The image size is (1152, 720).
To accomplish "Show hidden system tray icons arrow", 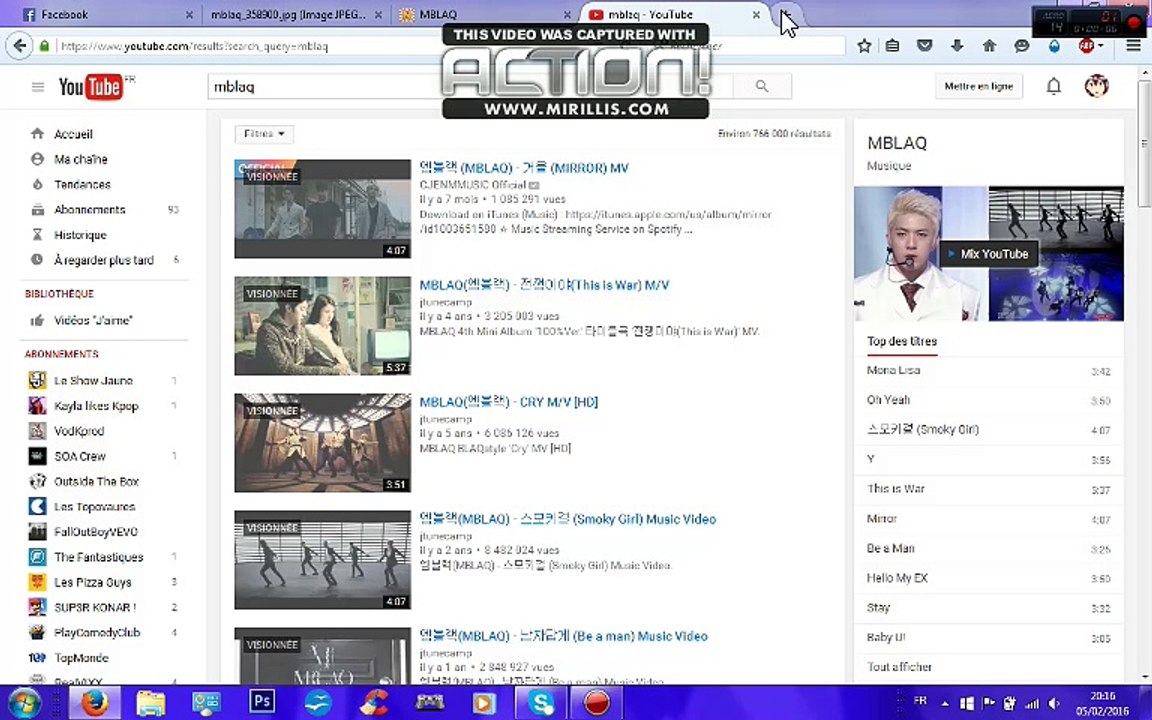I will [945, 703].
